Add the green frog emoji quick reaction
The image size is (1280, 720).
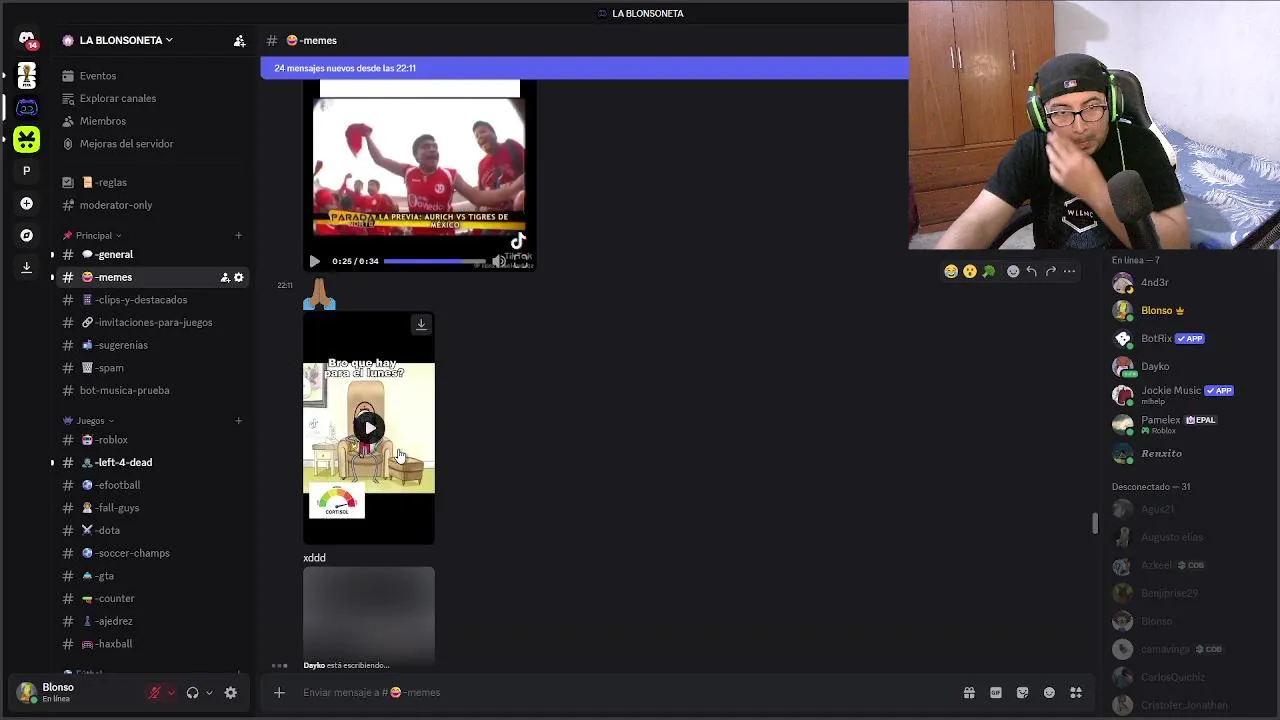tap(989, 271)
